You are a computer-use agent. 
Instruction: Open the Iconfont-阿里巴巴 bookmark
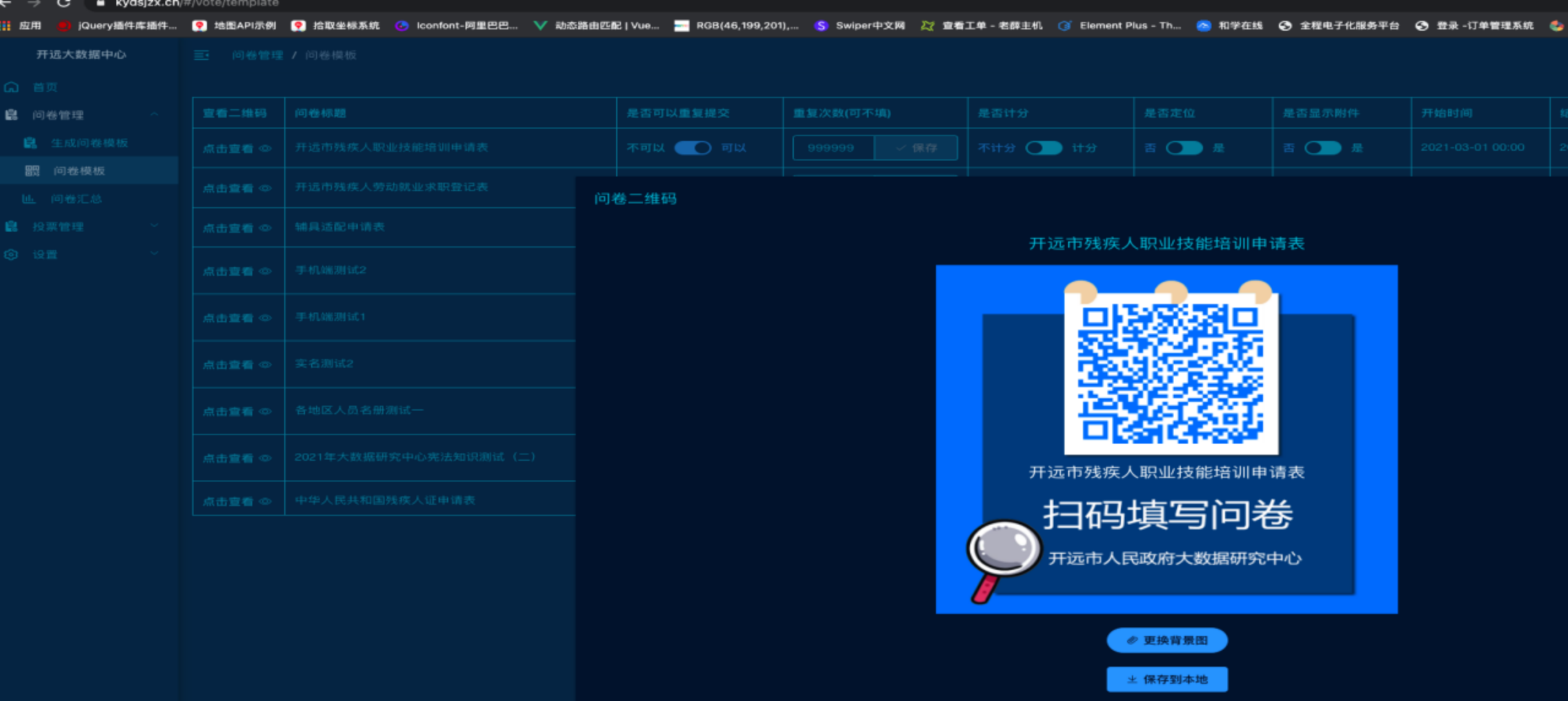click(x=457, y=26)
